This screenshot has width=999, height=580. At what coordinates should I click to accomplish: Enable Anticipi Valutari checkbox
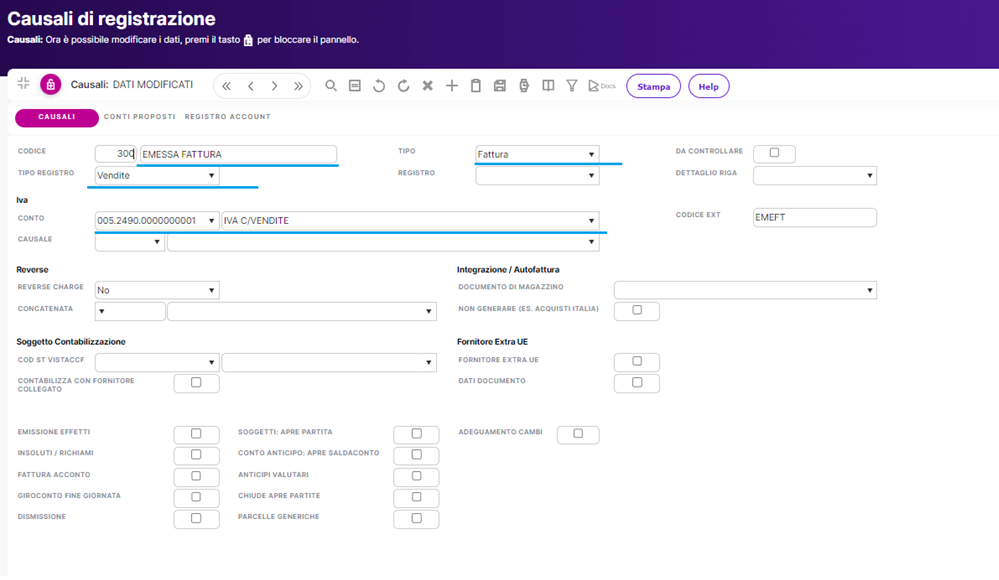pyautogui.click(x=417, y=476)
